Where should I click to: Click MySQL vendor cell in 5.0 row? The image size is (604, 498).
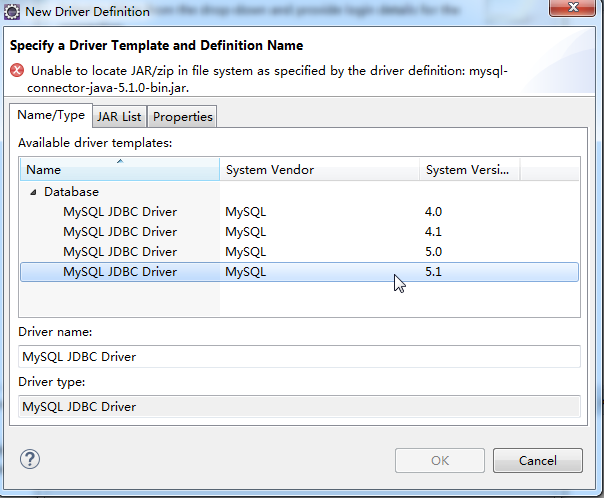[x=246, y=252]
